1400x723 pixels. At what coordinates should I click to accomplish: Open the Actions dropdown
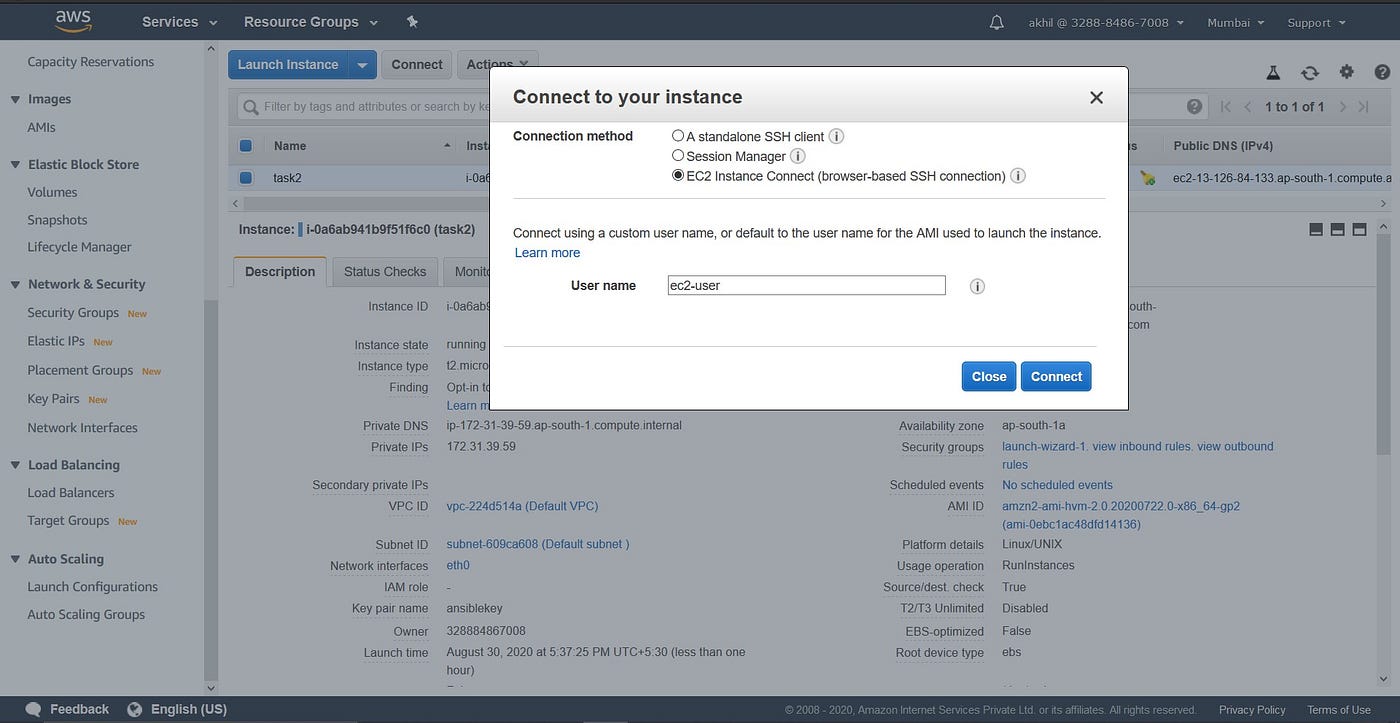point(498,65)
